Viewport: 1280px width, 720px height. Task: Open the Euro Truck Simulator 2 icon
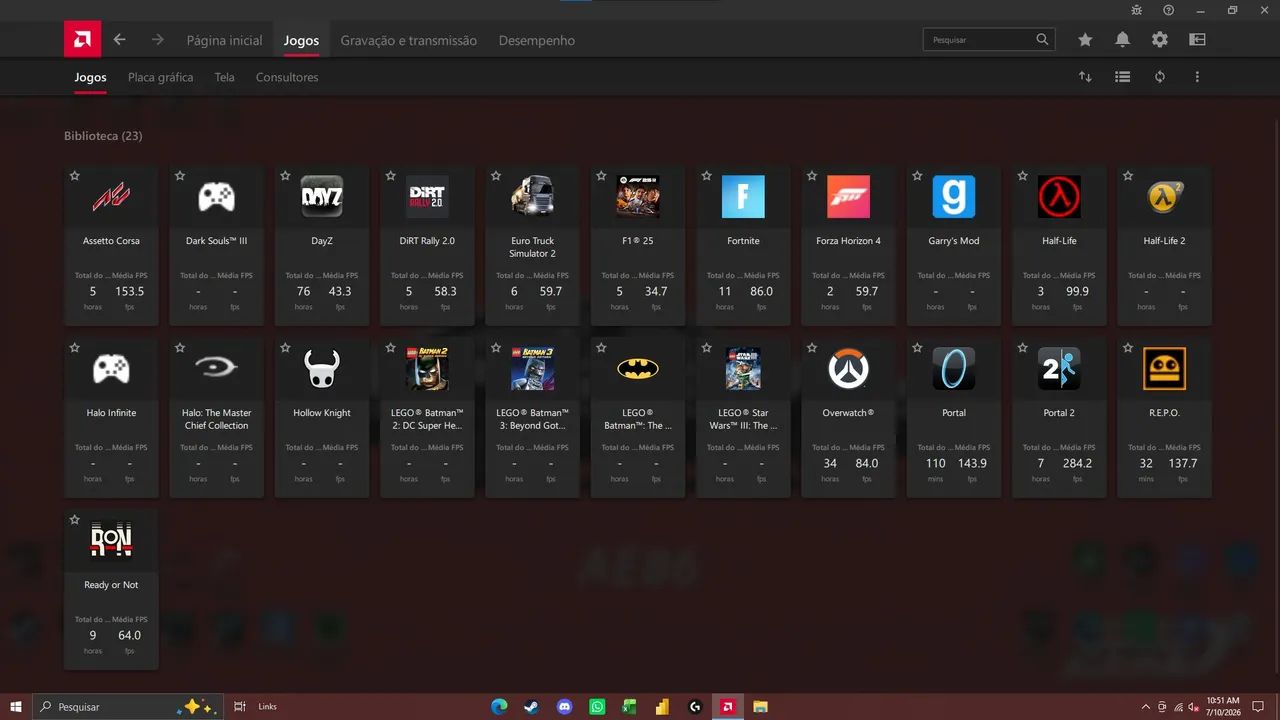coord(532,197)
